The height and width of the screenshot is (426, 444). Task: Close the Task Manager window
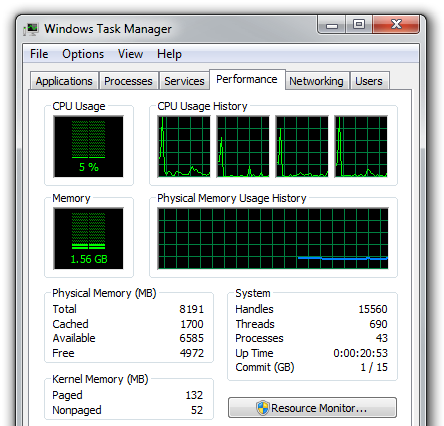pyautogui.click(x=396, y=25)
